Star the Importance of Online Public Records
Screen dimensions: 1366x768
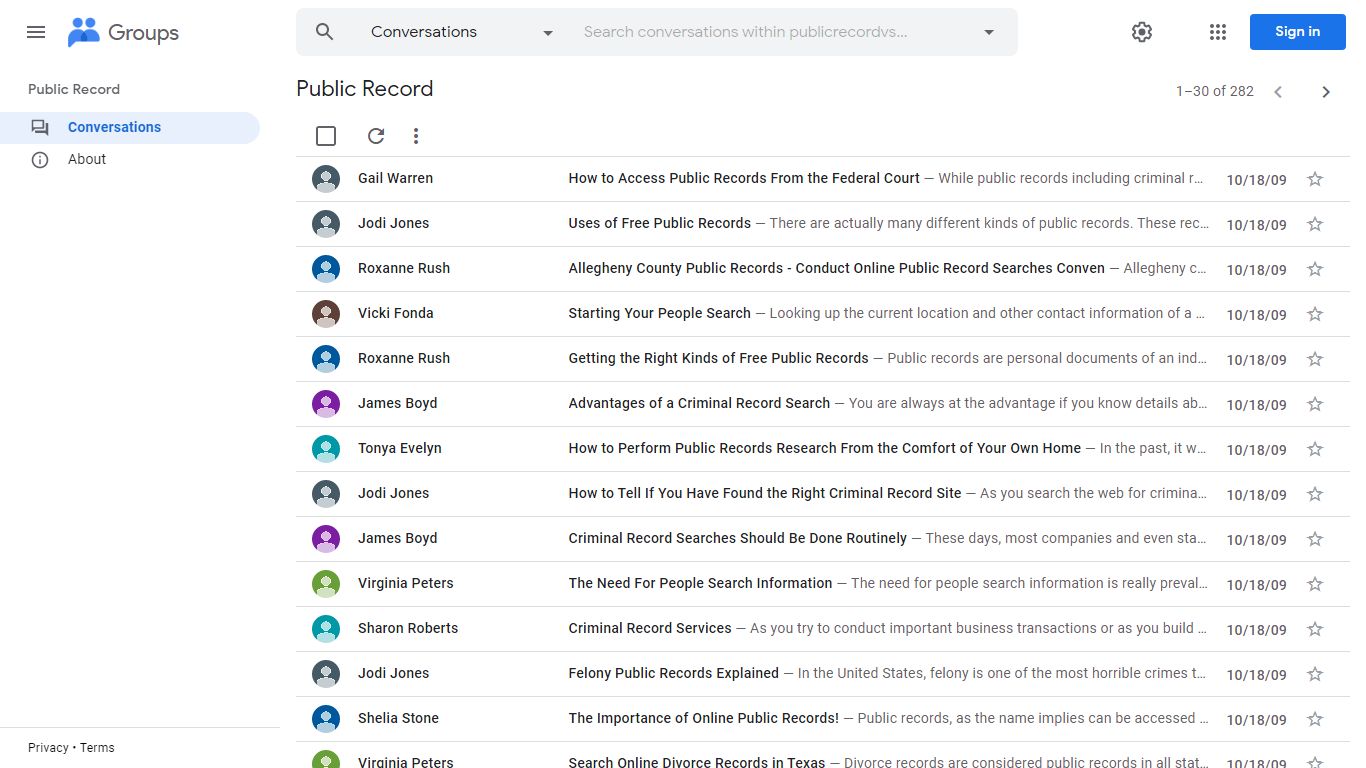[x=1315, y=719]
